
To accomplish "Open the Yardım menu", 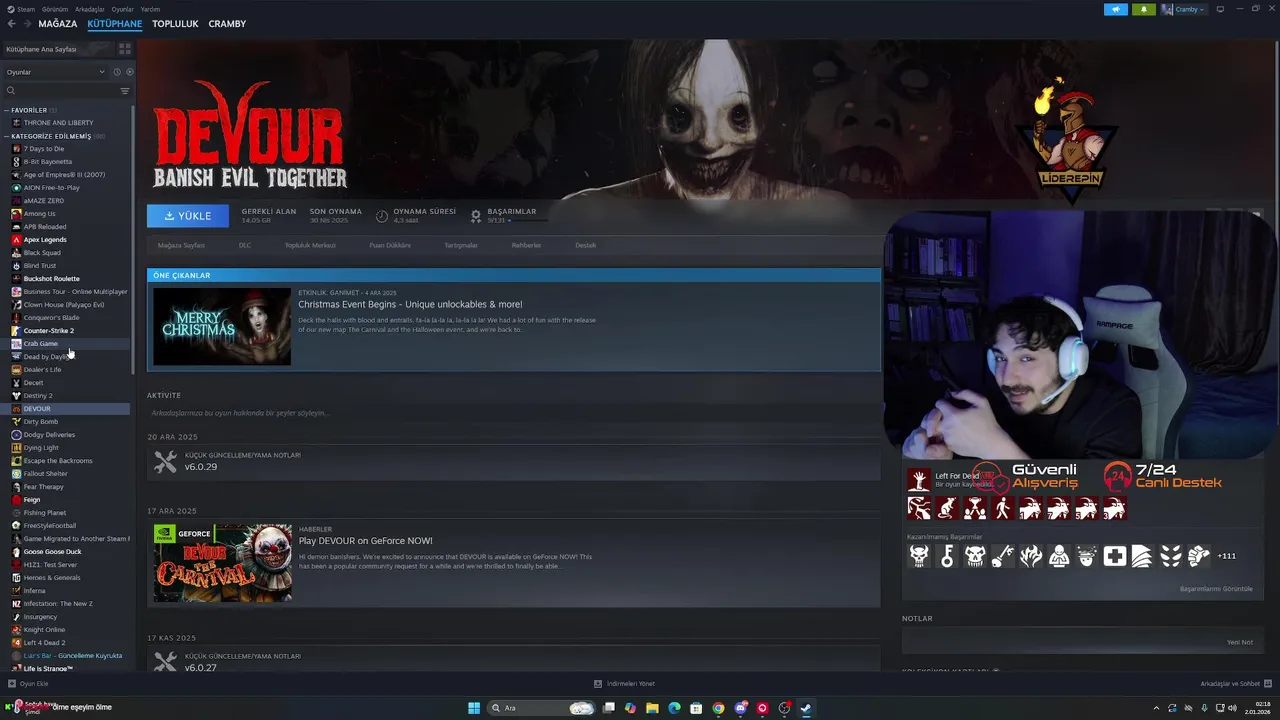I will (151, 9).
